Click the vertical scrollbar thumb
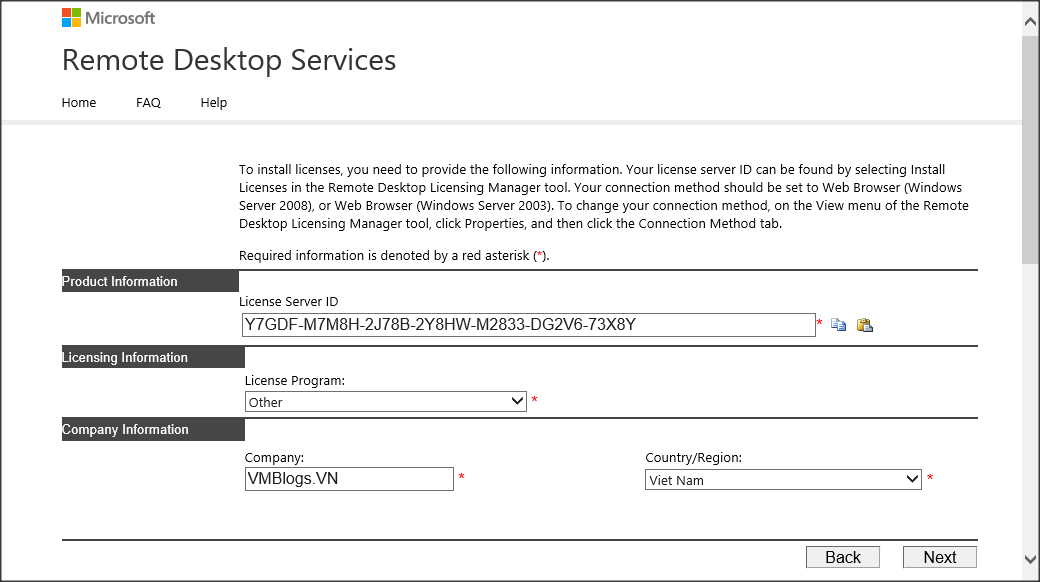This screenshot has width=1040, height=582. 1030,150
